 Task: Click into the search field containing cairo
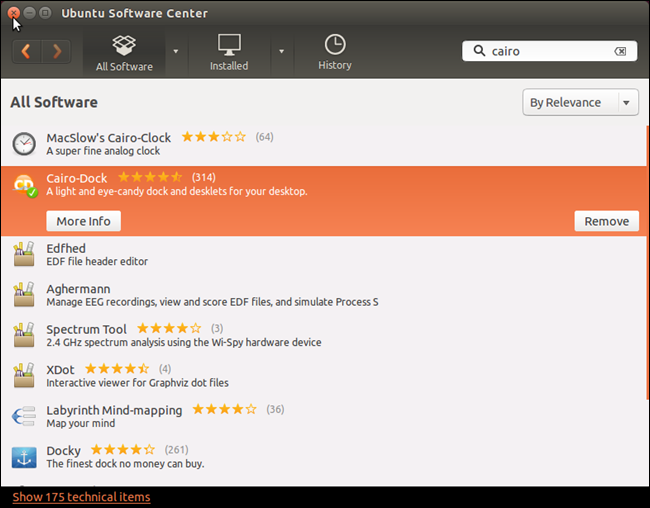[550, 51]
